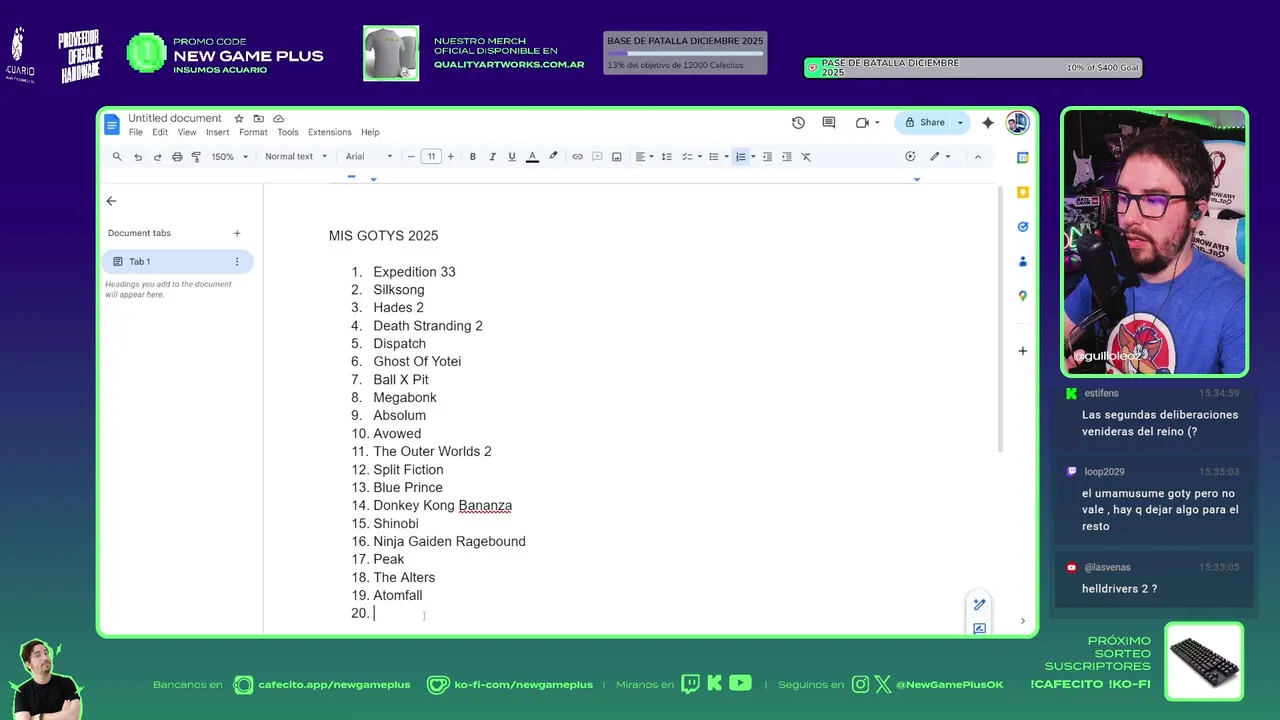Open the Google account avatar

coord(1017,122)
